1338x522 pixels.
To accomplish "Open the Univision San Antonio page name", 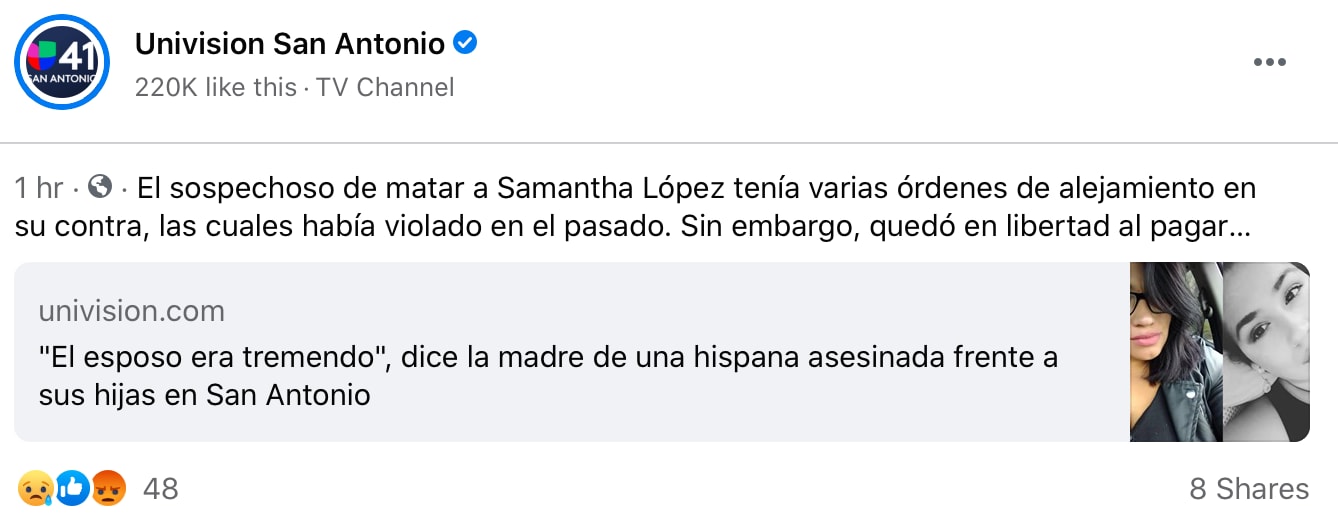I will (x=290, y=44).
